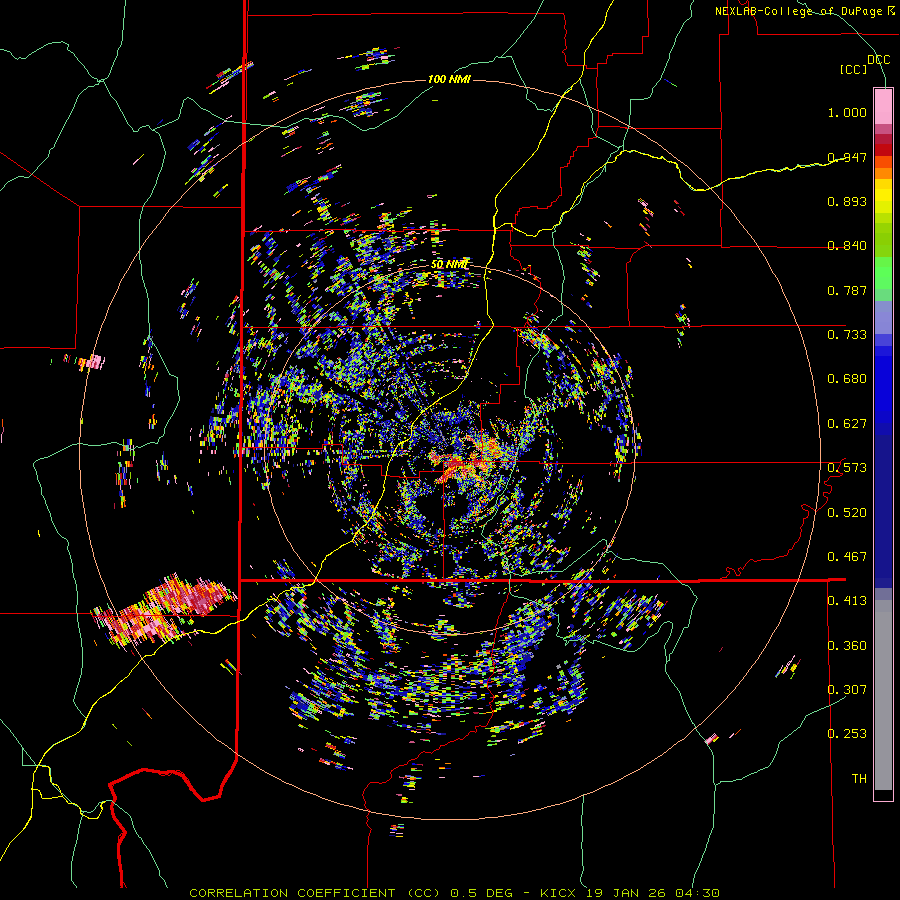Click the CORRELATION COEFFICIENT caption text
The height and width of the screenshot is (900, 900).
coord(292,893)
